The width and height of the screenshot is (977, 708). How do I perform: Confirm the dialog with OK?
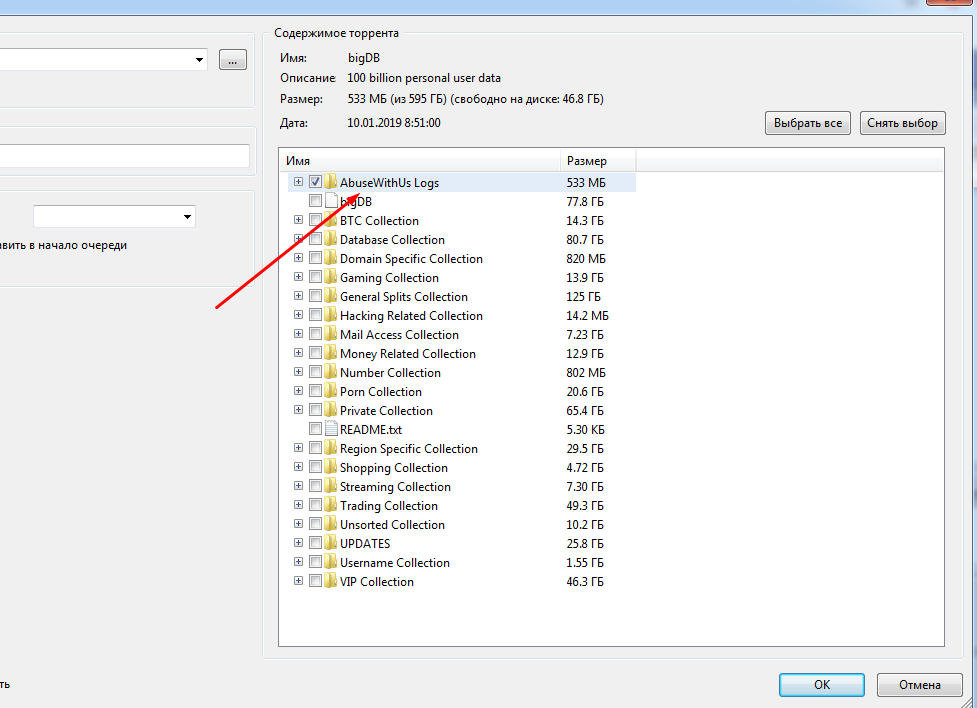click(x=821, y=685)
